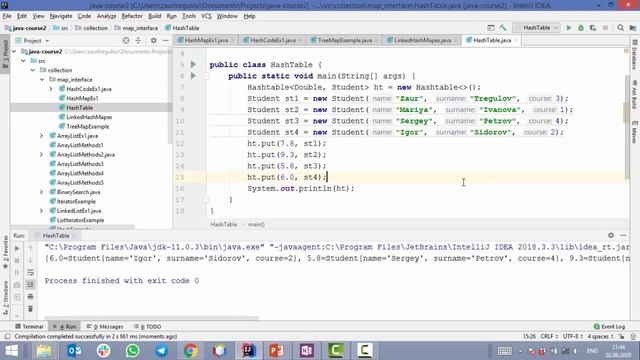This screenshot has height=360, width=640.
Task: Collapse the map_interface package
Action: click(42, 80)
